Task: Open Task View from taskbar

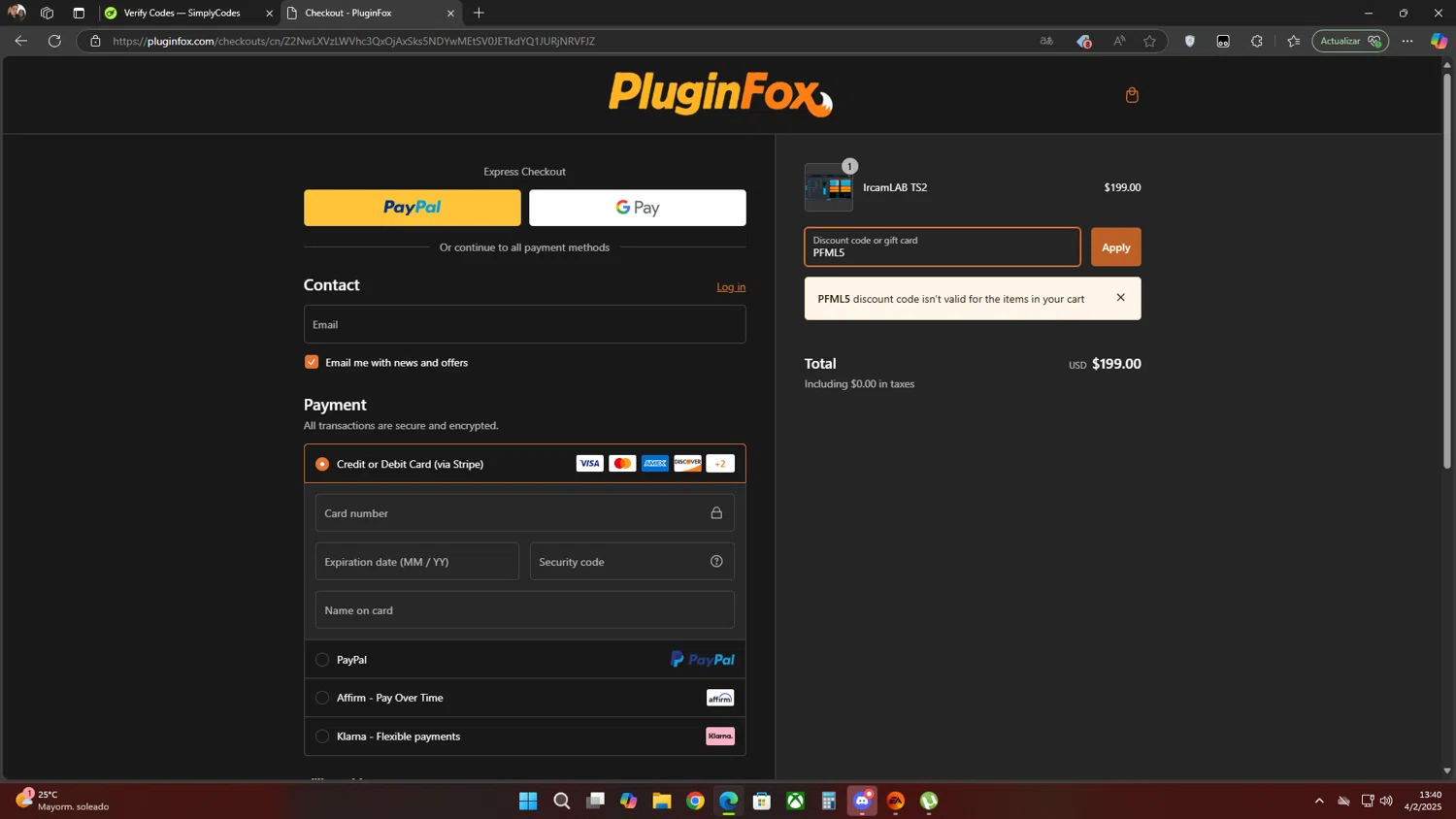Action: point(595,801)
